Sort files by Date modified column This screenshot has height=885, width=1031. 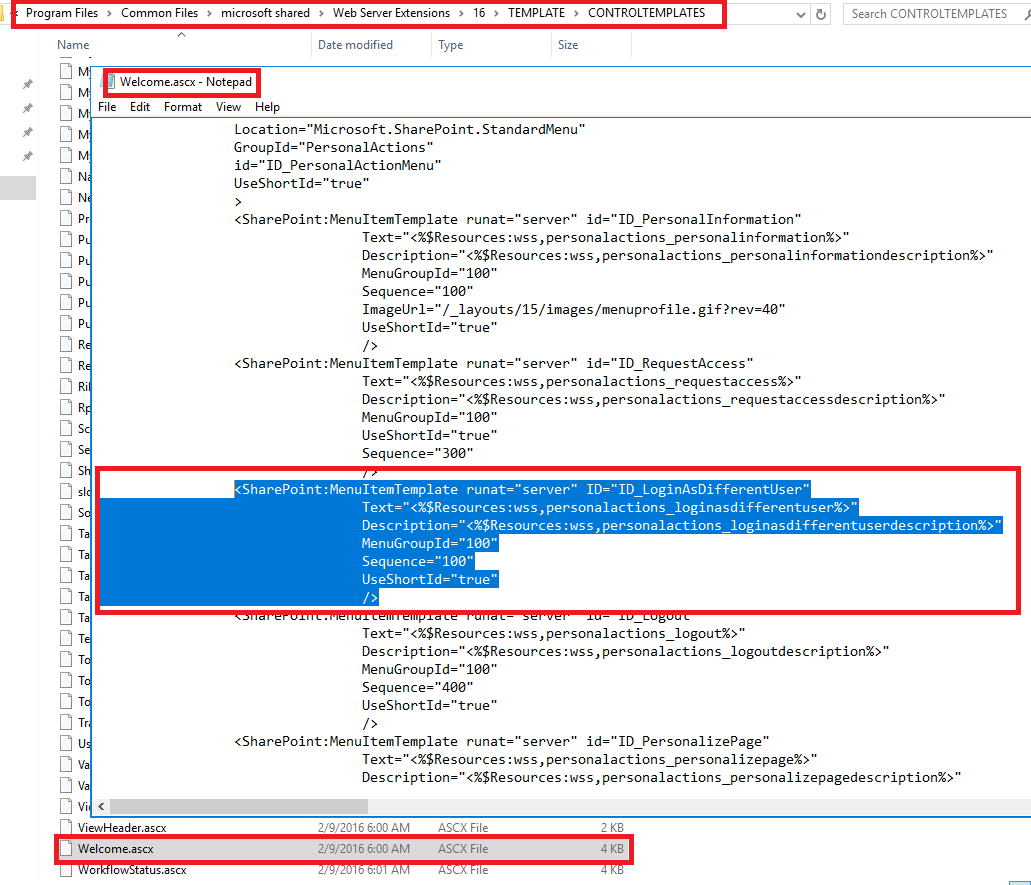pos(355,45)
